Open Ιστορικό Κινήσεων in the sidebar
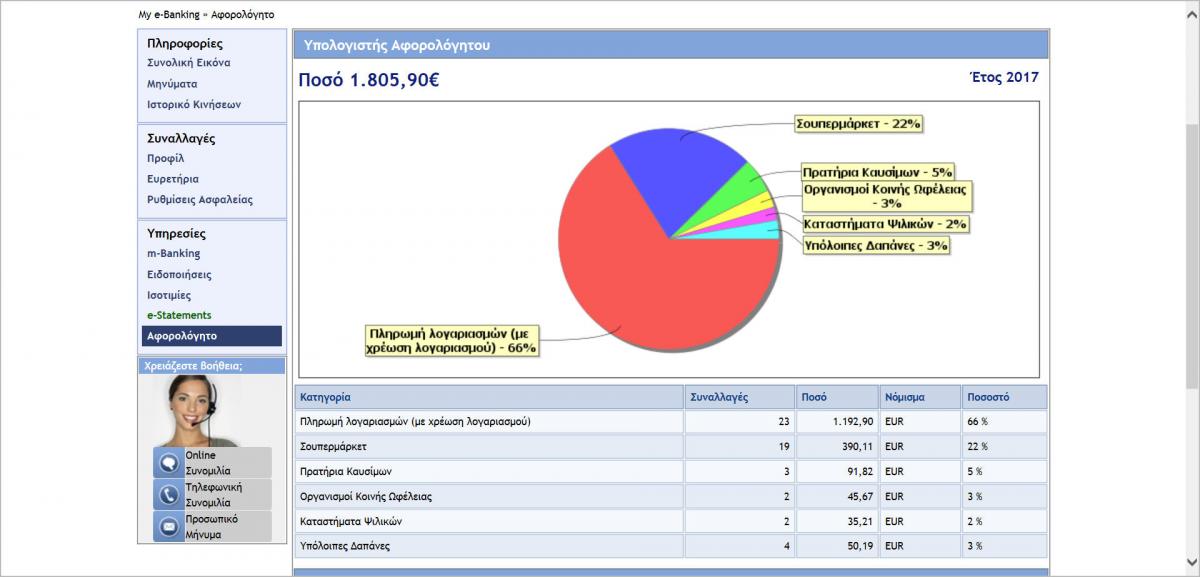1200x577 pixels. tap(194, 104)
